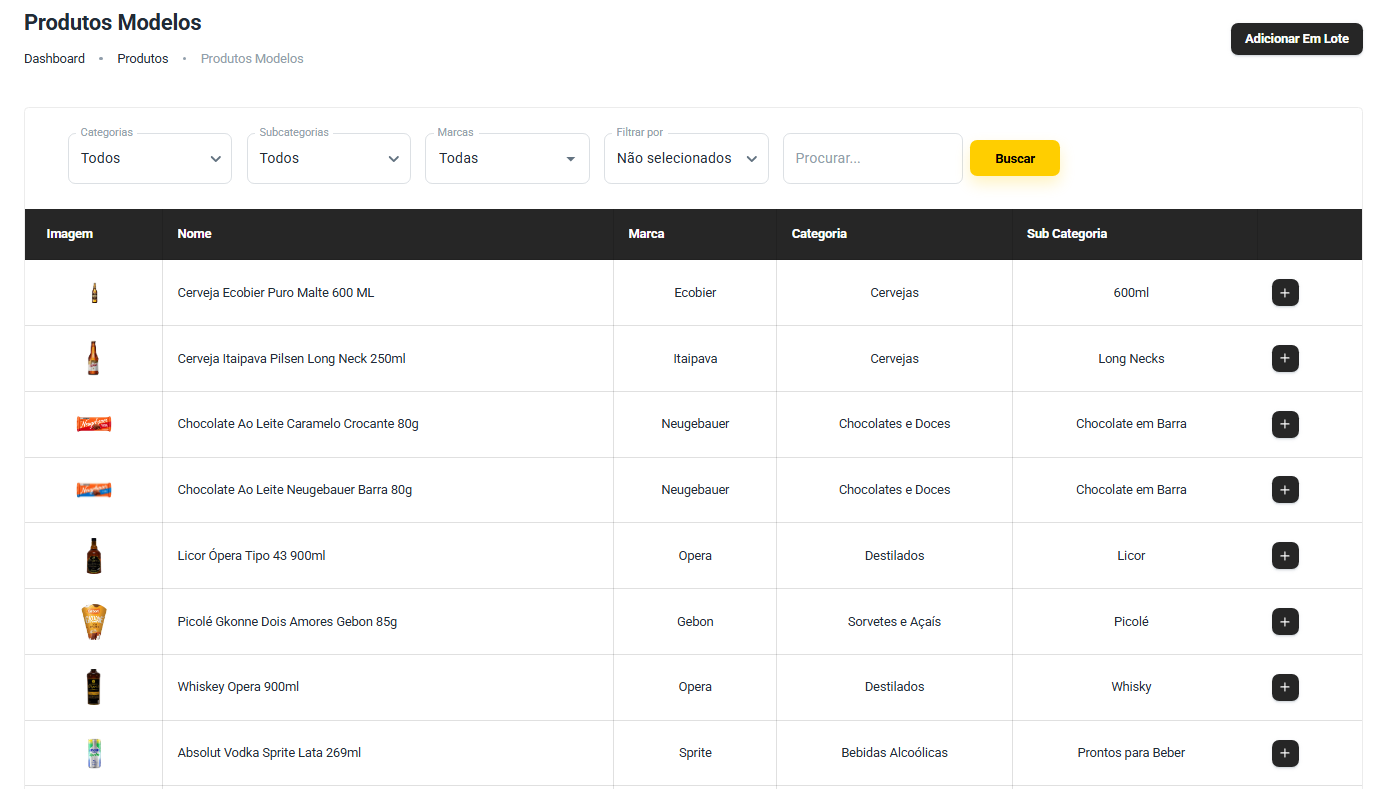Viewport: 1388px width, 789px height.
Task: Click the Ecobier brand cell
Action: (695, 293)
